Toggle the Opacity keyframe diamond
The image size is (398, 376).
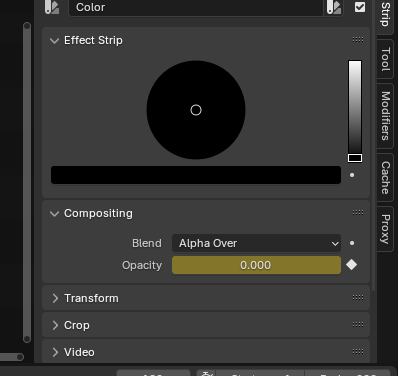click(x=352, y=265)
